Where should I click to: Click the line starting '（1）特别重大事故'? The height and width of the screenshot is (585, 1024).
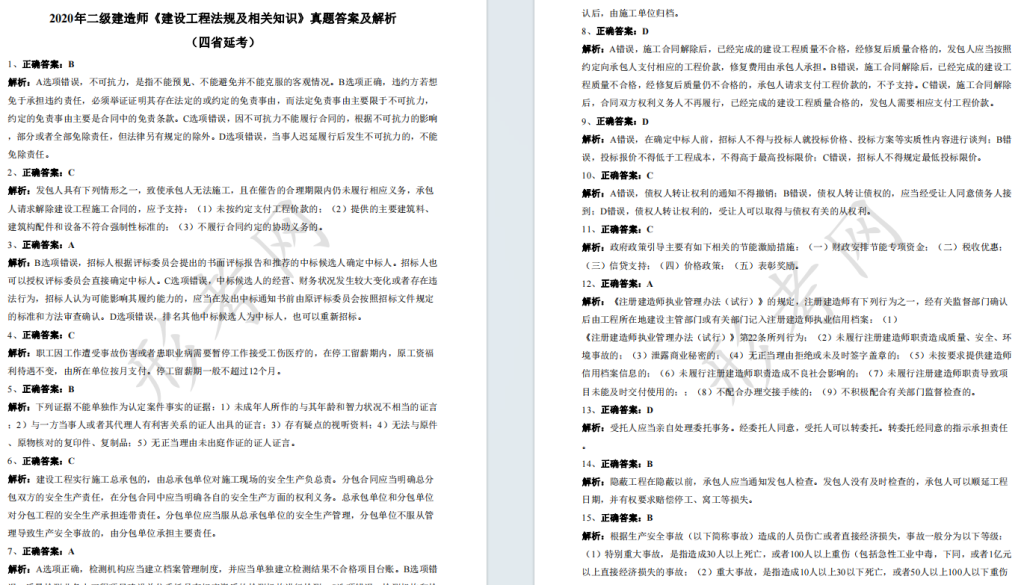(x=796, y=554)
